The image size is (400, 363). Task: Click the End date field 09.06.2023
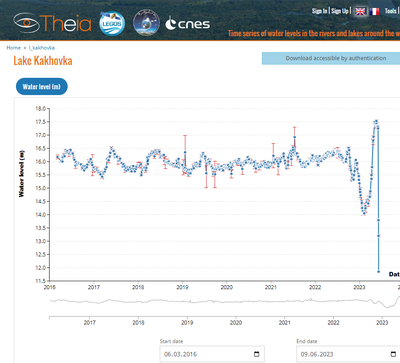[x=348, y=354]
